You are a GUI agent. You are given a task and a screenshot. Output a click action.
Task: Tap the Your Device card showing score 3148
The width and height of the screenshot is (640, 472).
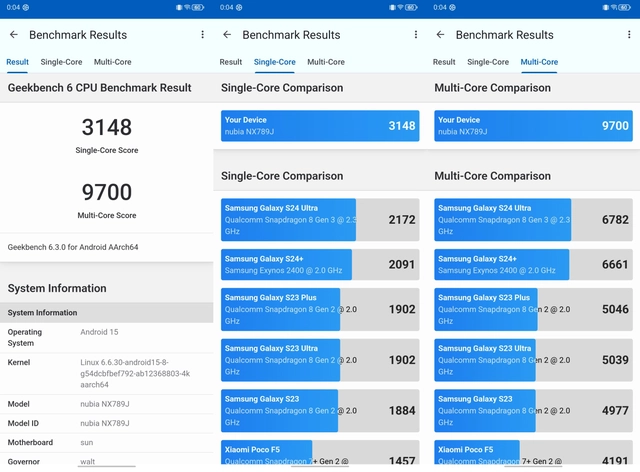click(320, 126)
